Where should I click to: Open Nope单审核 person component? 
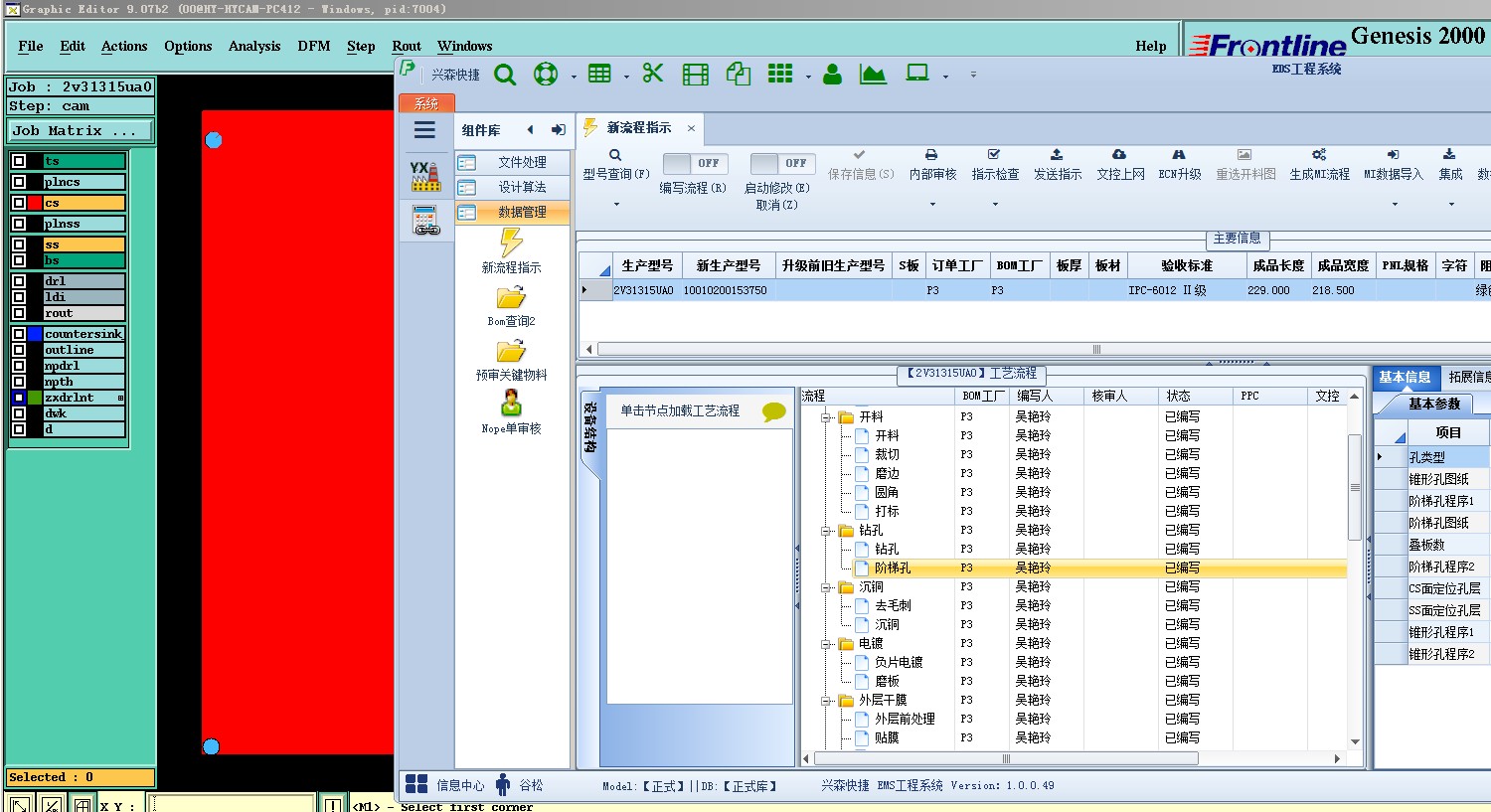511,412
